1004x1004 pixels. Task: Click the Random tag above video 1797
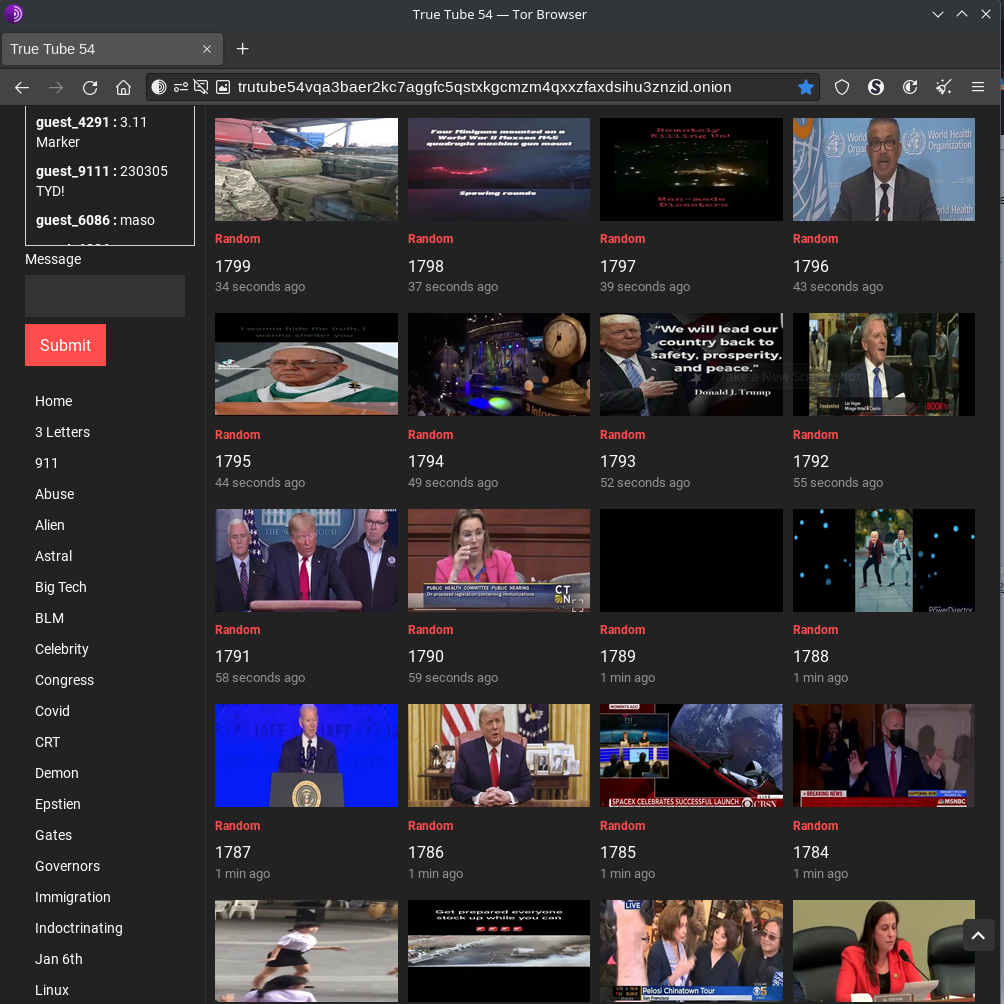622,239
